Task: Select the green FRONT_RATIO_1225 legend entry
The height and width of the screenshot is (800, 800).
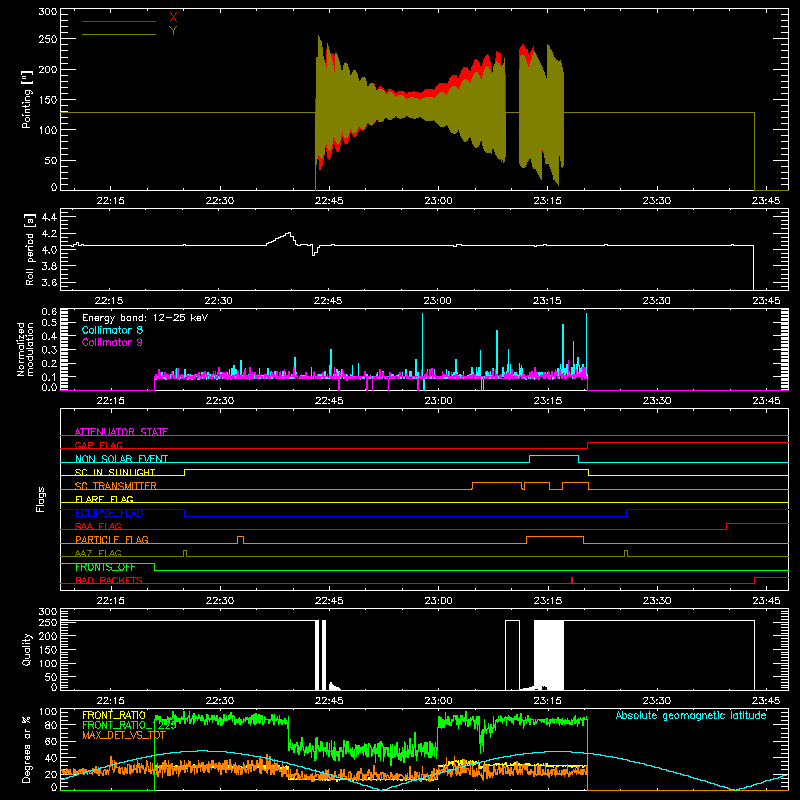Action: 129,725
